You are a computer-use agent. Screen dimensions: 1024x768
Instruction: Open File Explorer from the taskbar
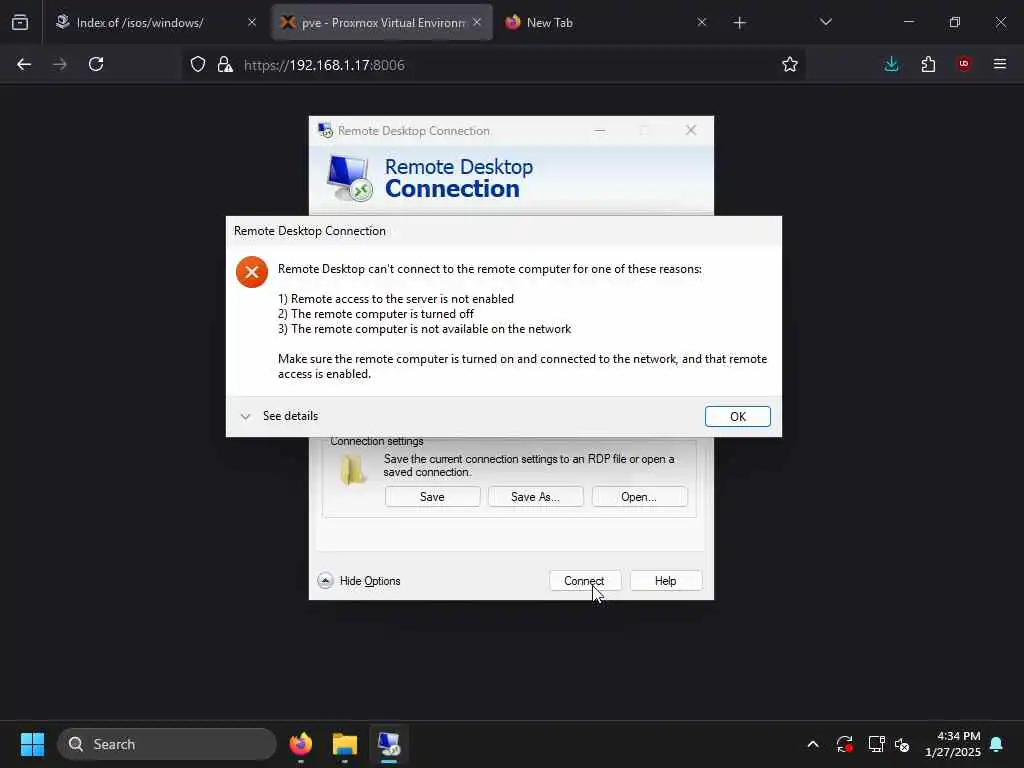click(345, 744)
